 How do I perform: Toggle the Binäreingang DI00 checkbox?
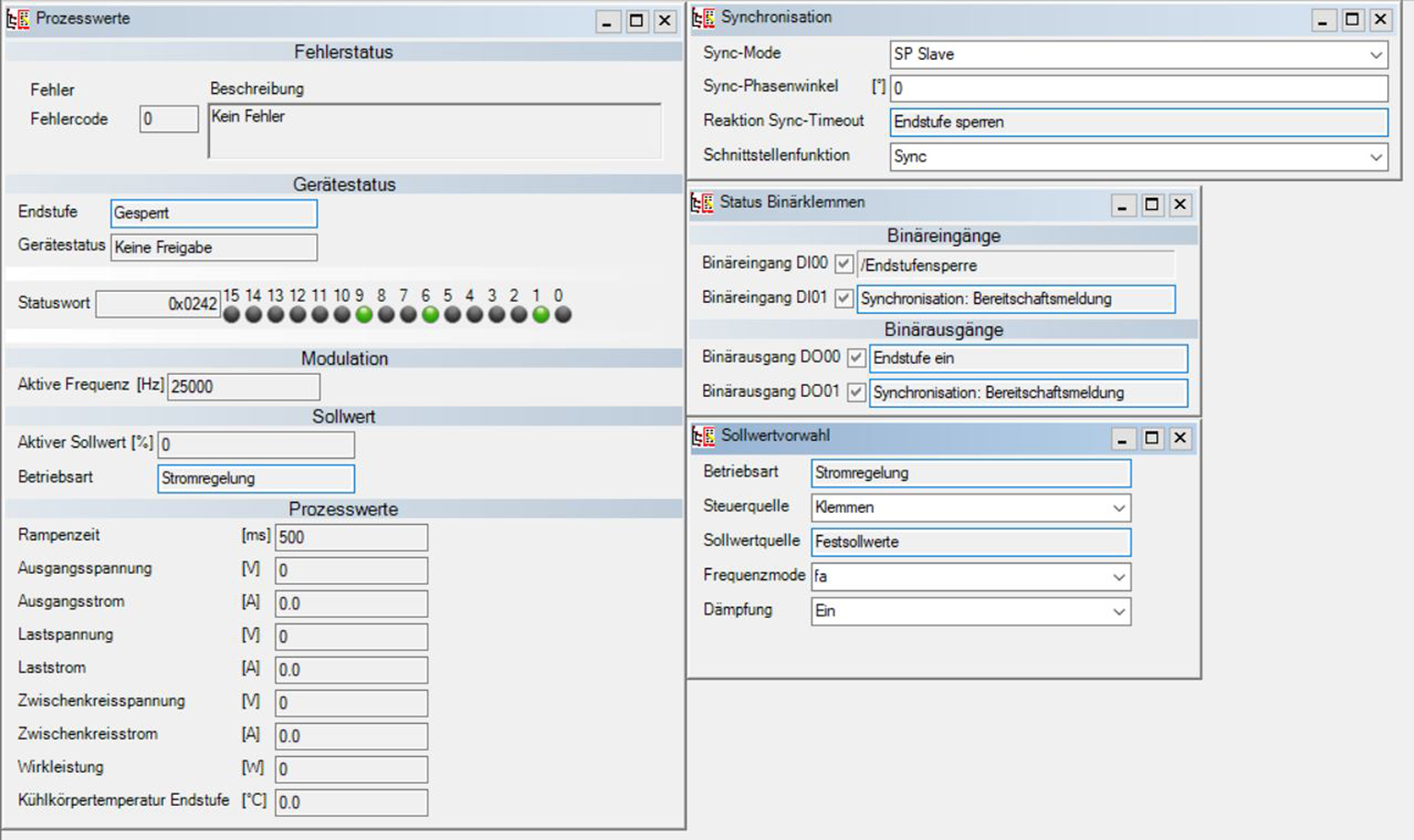[x=844, y=264]
